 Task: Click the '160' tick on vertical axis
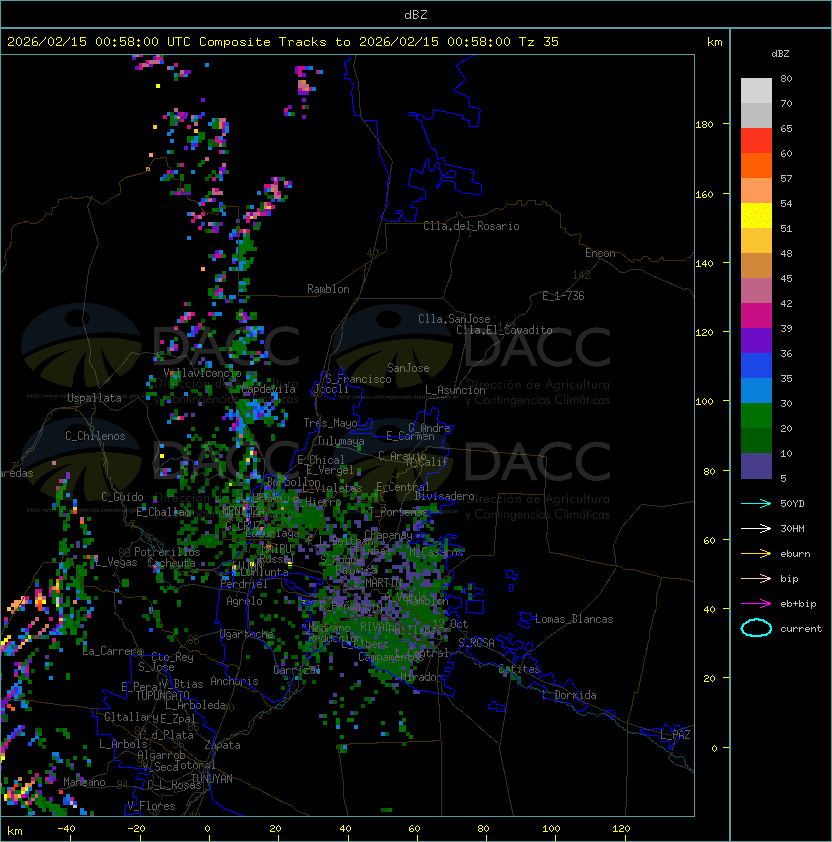(x=704, y=194)
